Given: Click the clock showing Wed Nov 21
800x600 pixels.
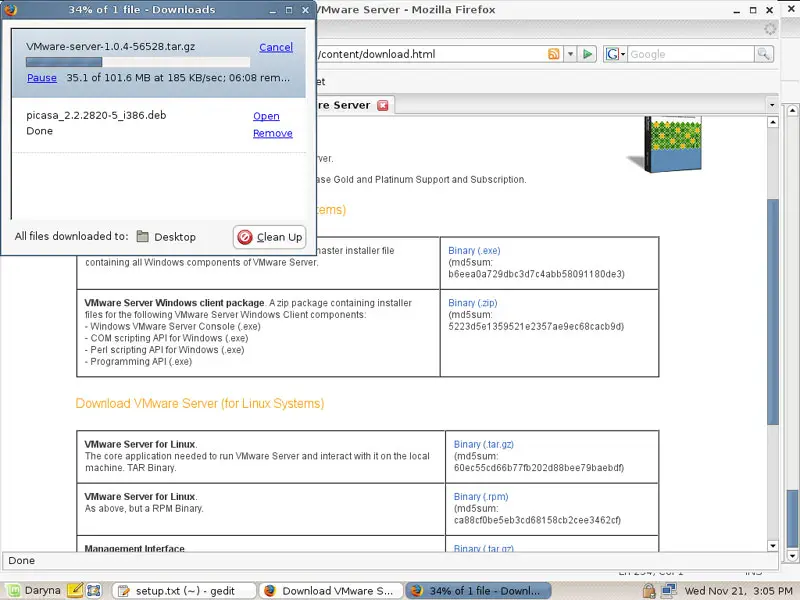Looking at the screenshot, I should [738, 591].
